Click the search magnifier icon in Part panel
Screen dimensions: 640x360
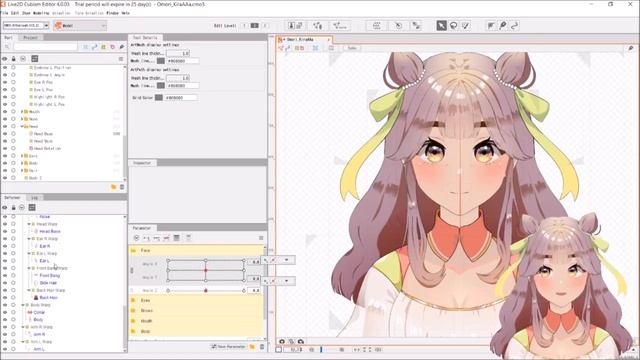coord(7,47)
